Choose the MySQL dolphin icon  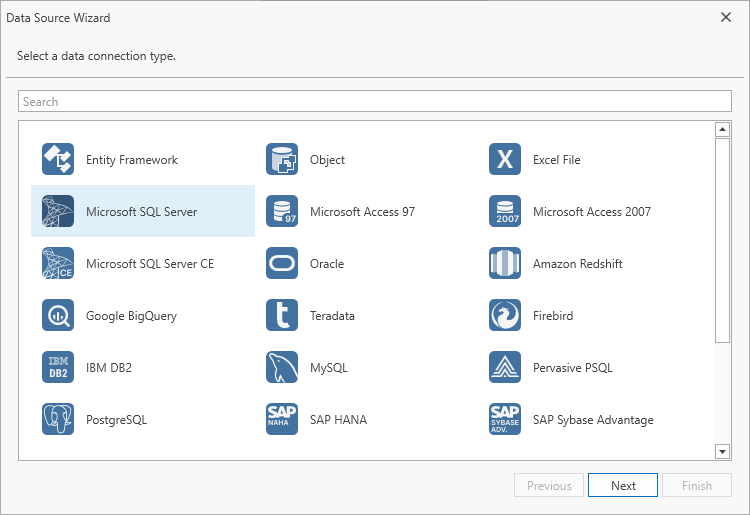(282, 367)
